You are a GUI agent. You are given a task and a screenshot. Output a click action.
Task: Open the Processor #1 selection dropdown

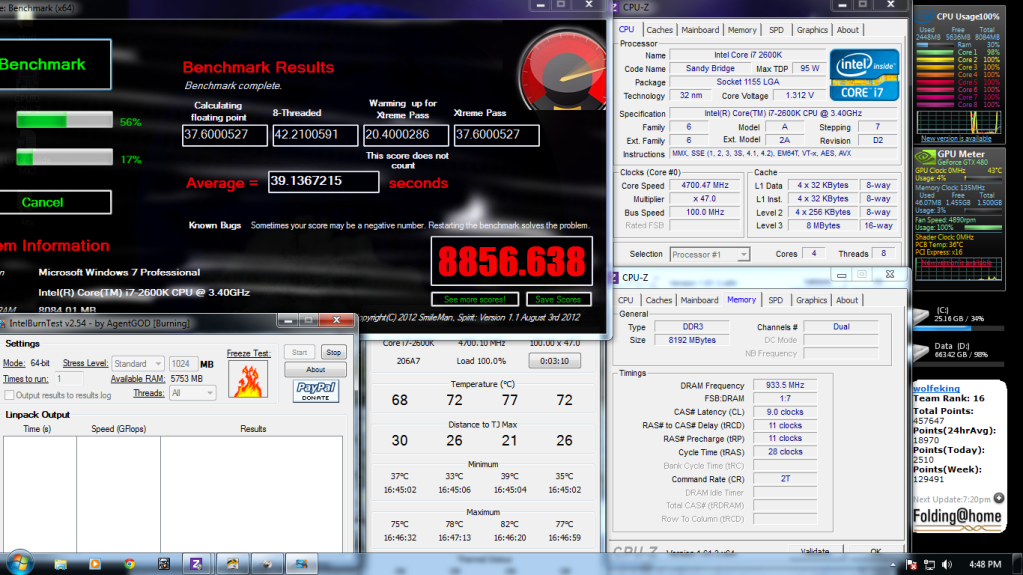point(709,255)
